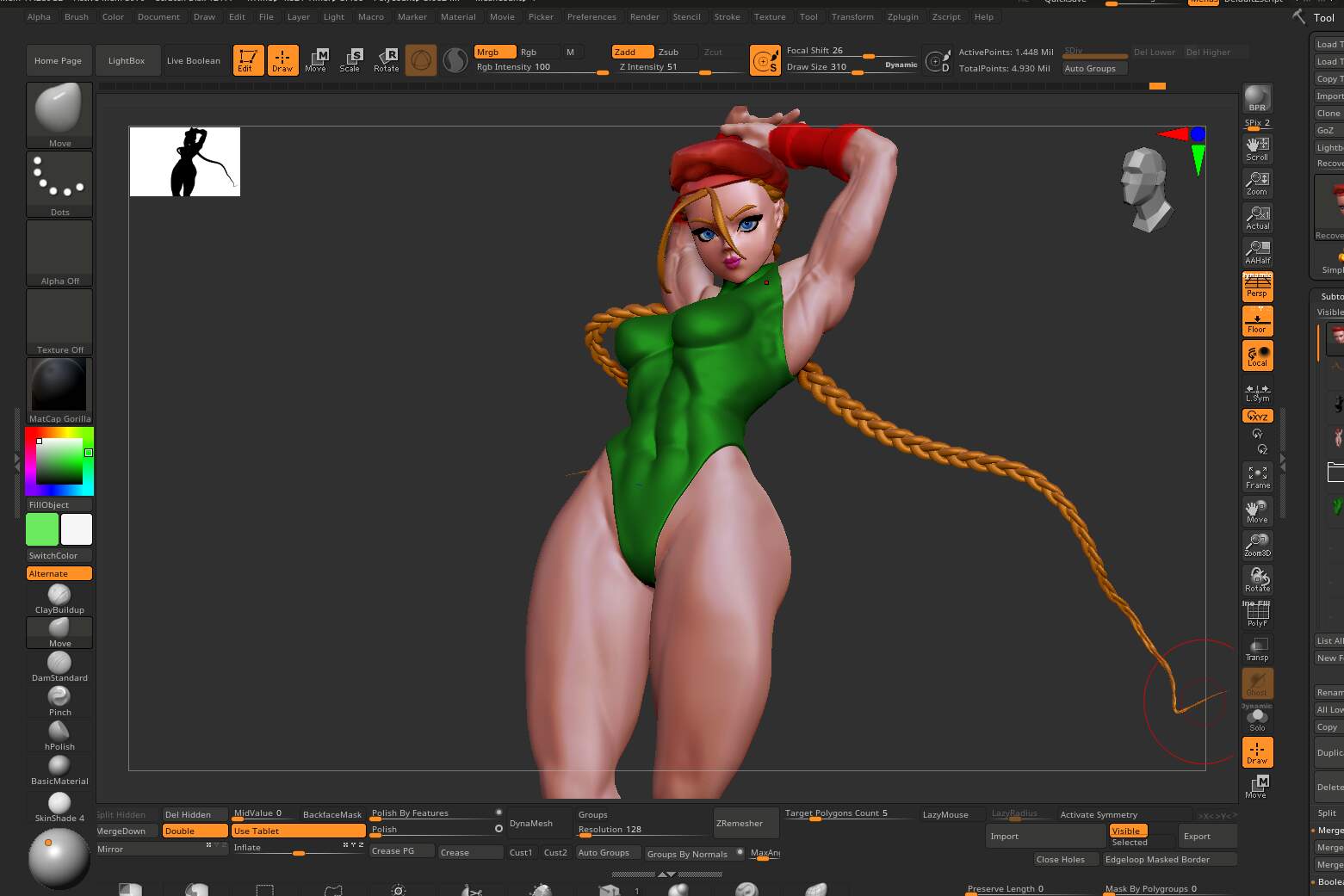
Task: Click the camera head orientation cube
Action: pos(1145,189)
